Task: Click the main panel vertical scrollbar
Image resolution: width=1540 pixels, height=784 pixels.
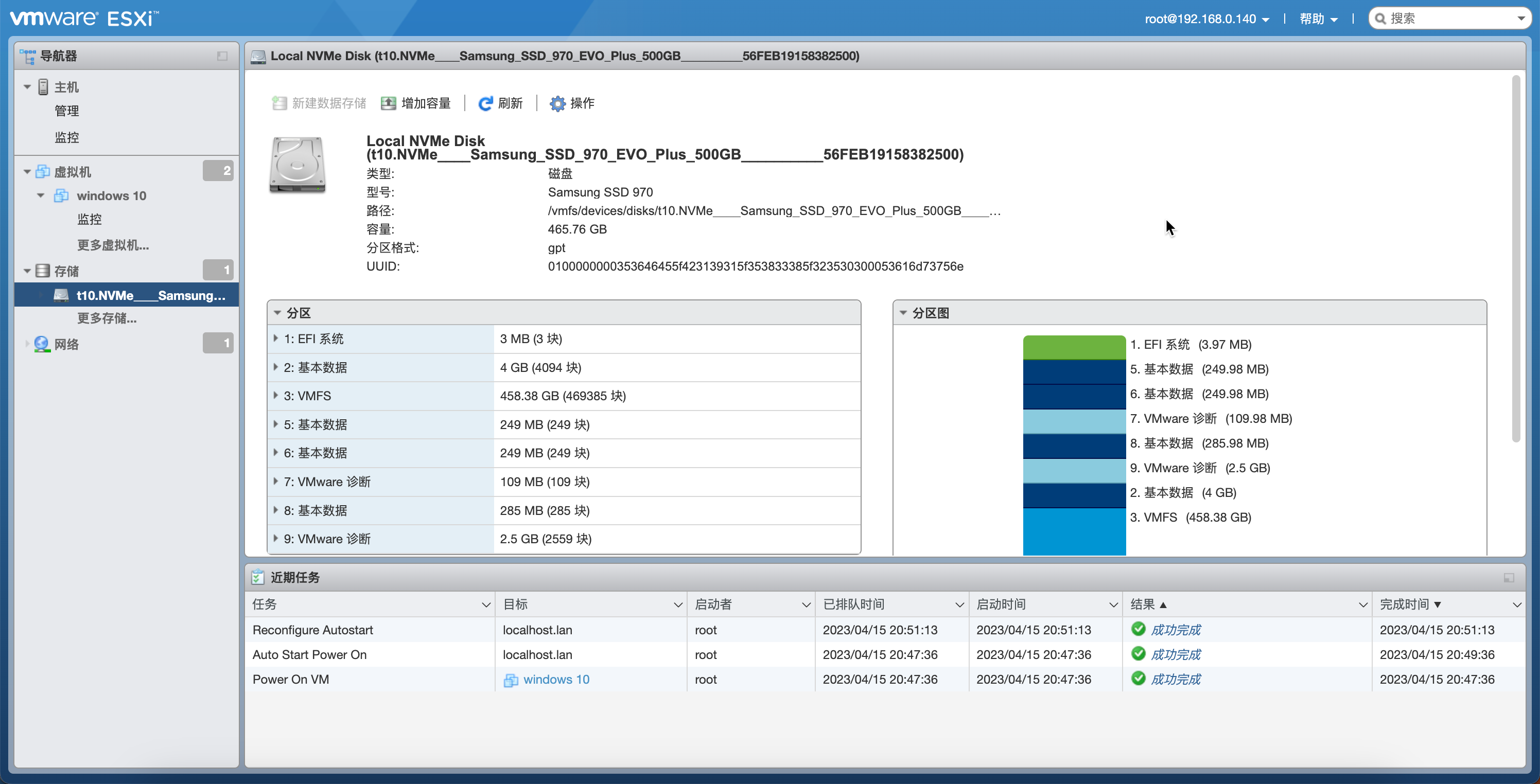Action: (x=1515, y=258)
